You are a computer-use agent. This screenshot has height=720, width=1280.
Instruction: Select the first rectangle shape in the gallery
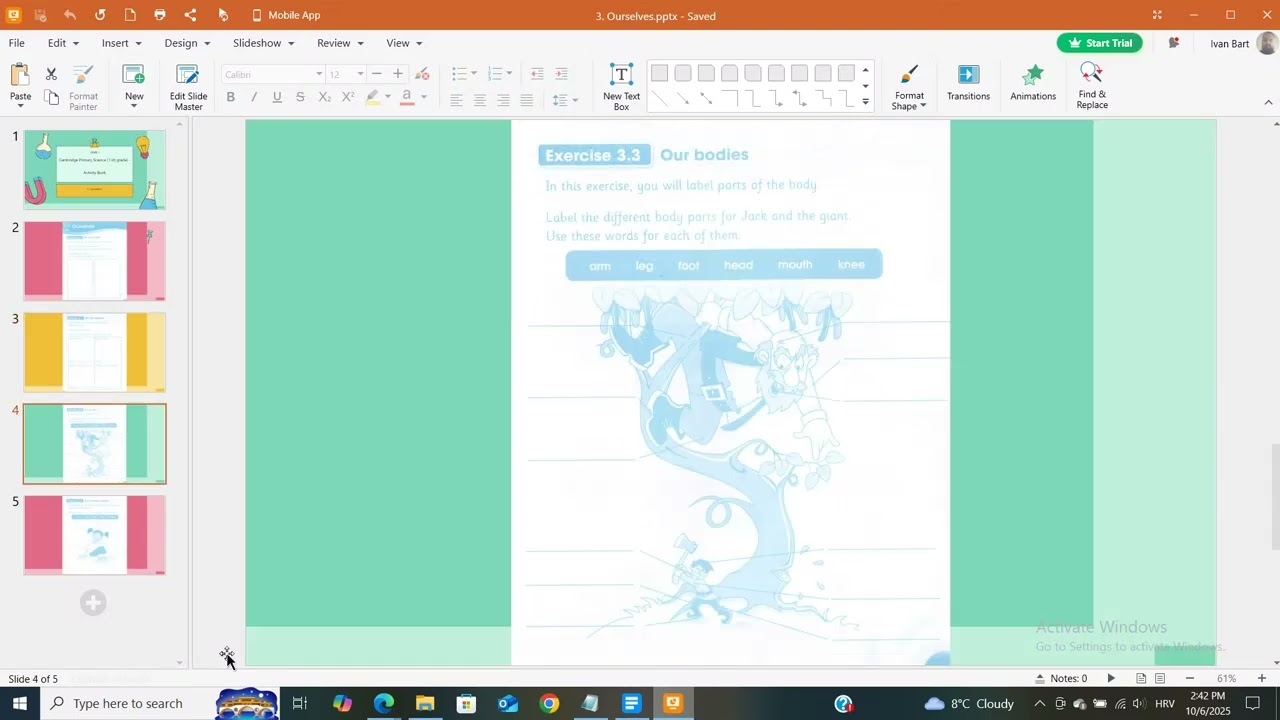tap(659, 73)
